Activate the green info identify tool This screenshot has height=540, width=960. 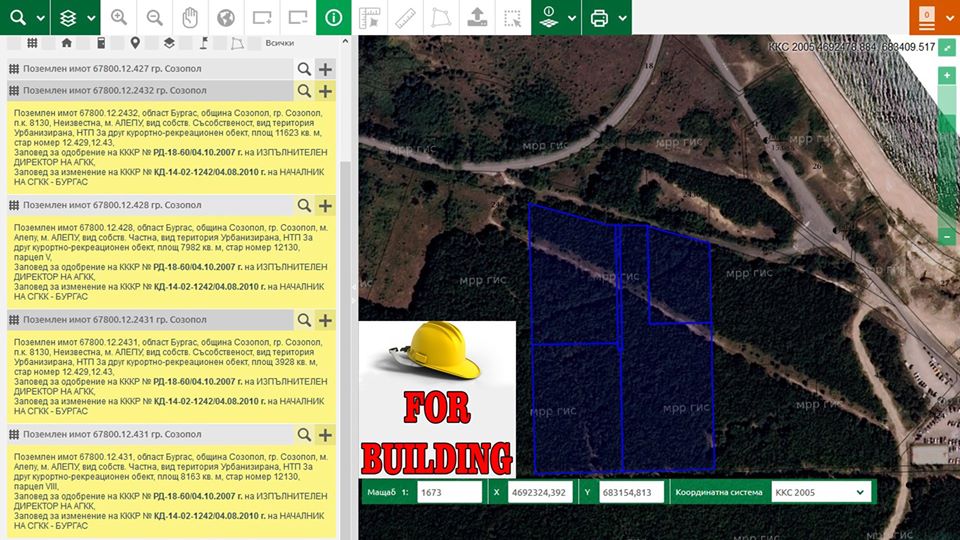click(333, 18)
